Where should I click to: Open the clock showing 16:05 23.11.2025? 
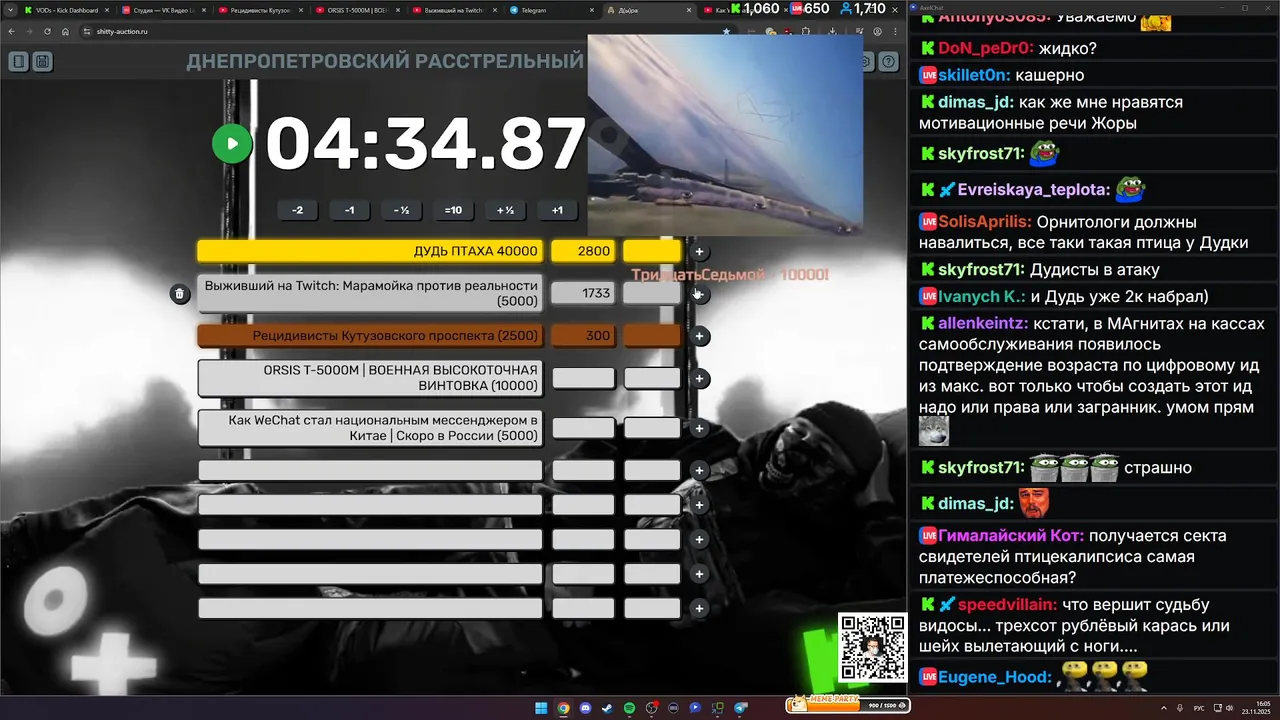coord(1256,708)
